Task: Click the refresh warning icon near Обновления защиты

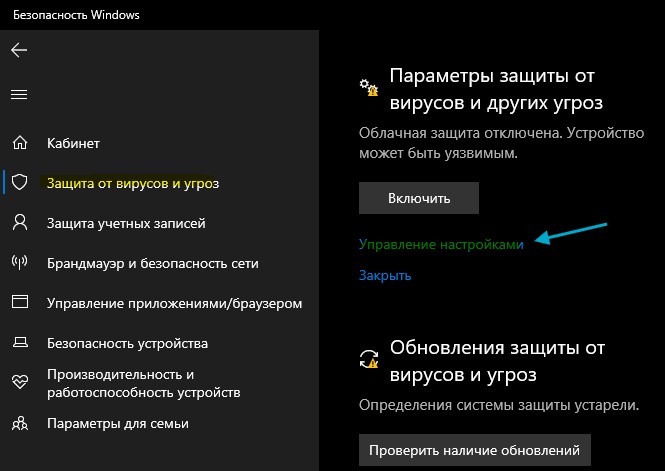Action: point(369,359)
